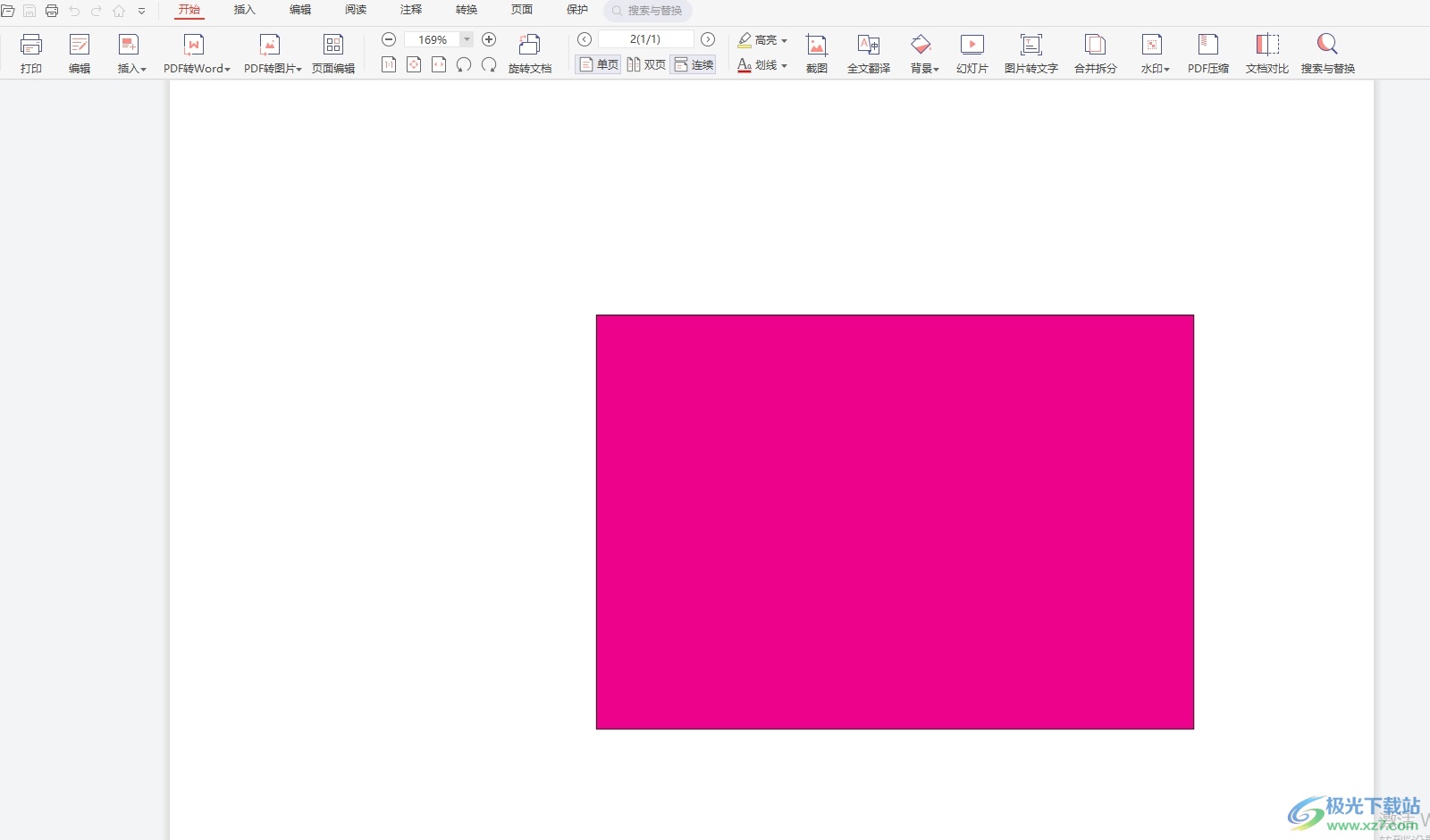Expand the 高亮 dropdown arrow
Viewport: 1430px width, 840px height.
[785, 40]
